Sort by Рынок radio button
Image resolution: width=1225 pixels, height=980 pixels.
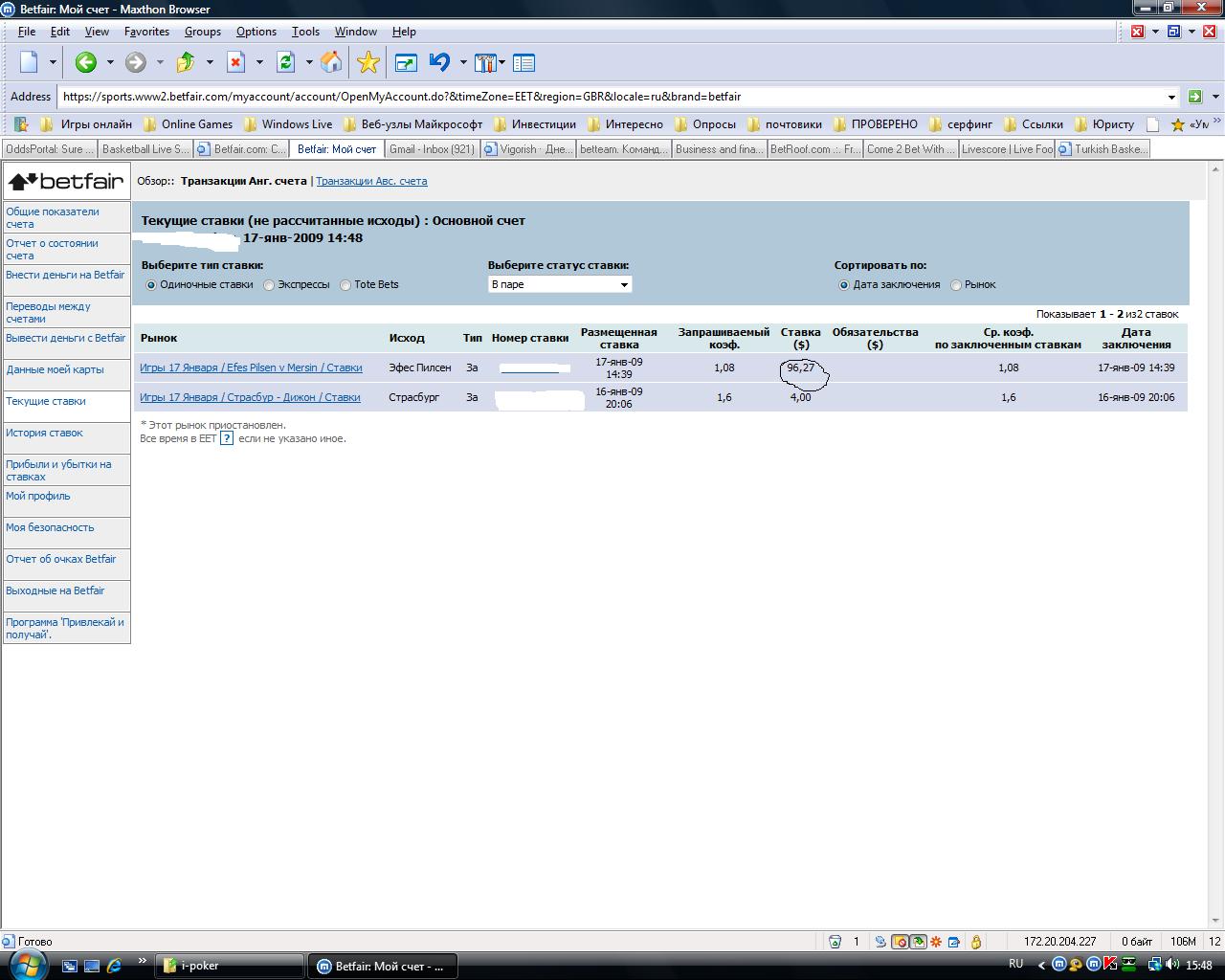956,285
